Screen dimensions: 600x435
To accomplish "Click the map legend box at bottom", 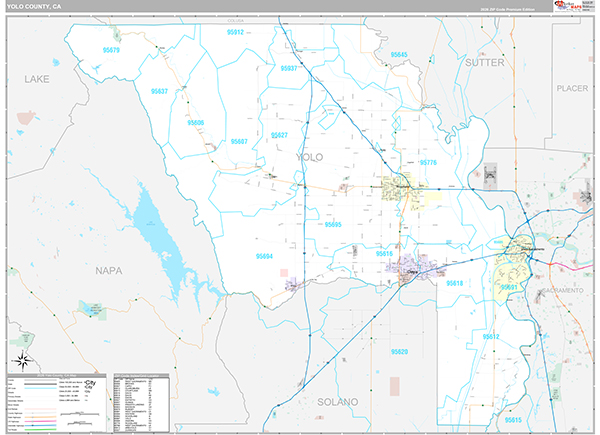I will (56, 403).
